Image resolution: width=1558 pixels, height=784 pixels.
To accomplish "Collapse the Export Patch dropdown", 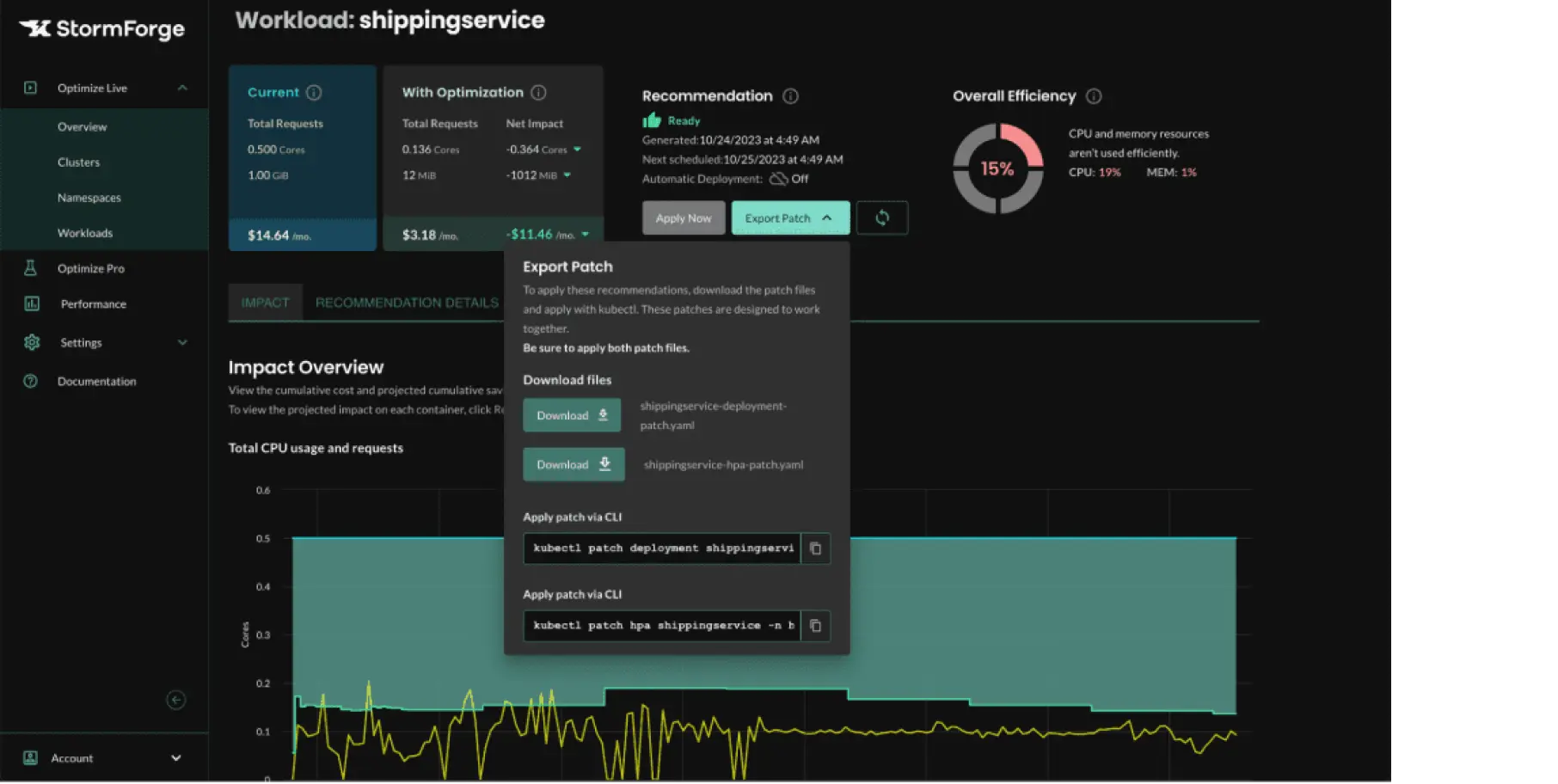I will click(828, 217).
